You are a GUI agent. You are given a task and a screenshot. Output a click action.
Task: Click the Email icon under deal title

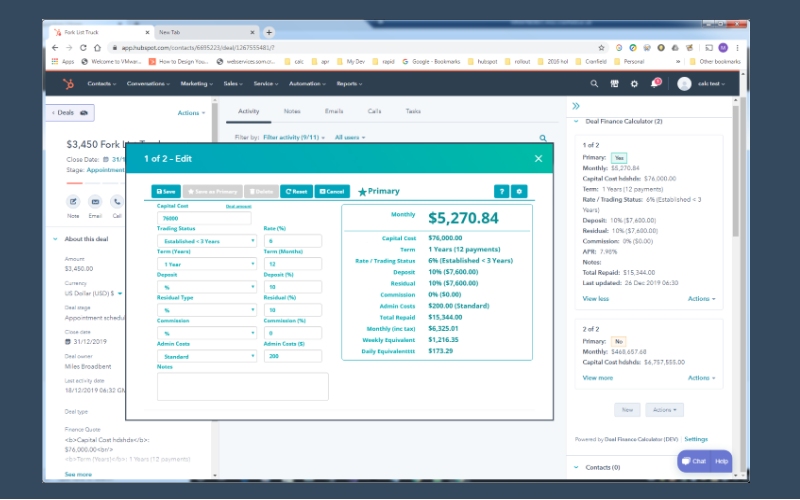pyautogui.click(x=95, y=202)
